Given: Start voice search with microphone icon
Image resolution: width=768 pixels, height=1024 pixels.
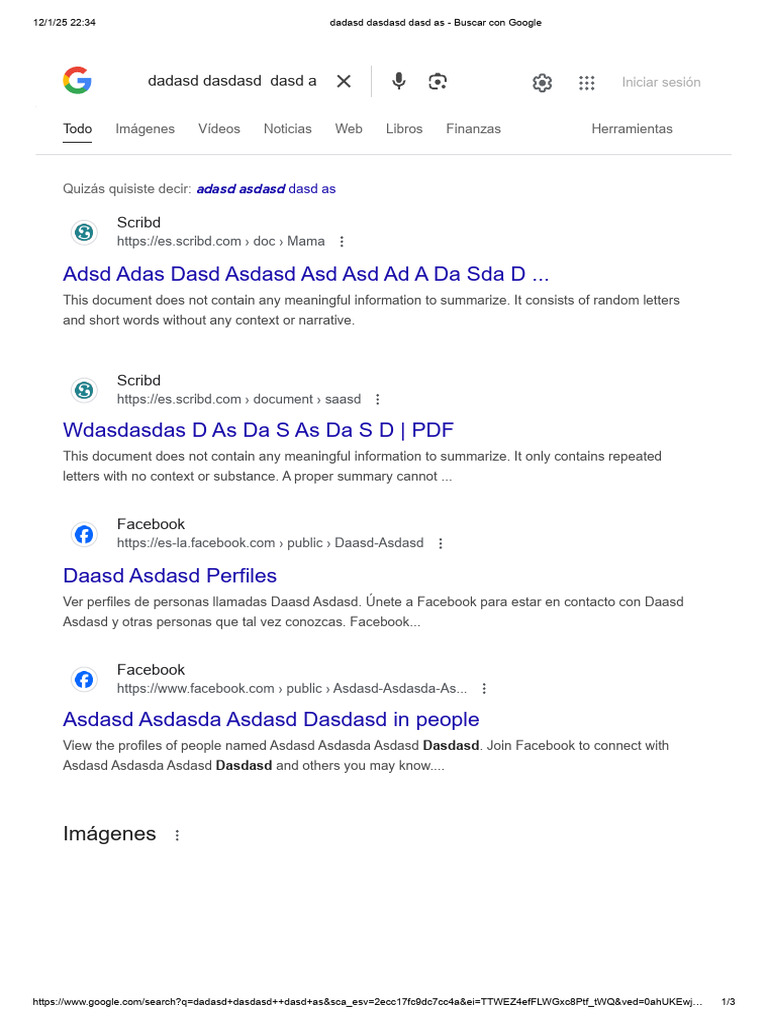Looking at the screenshot, I should pyautogui.click(x=399, y=82).
